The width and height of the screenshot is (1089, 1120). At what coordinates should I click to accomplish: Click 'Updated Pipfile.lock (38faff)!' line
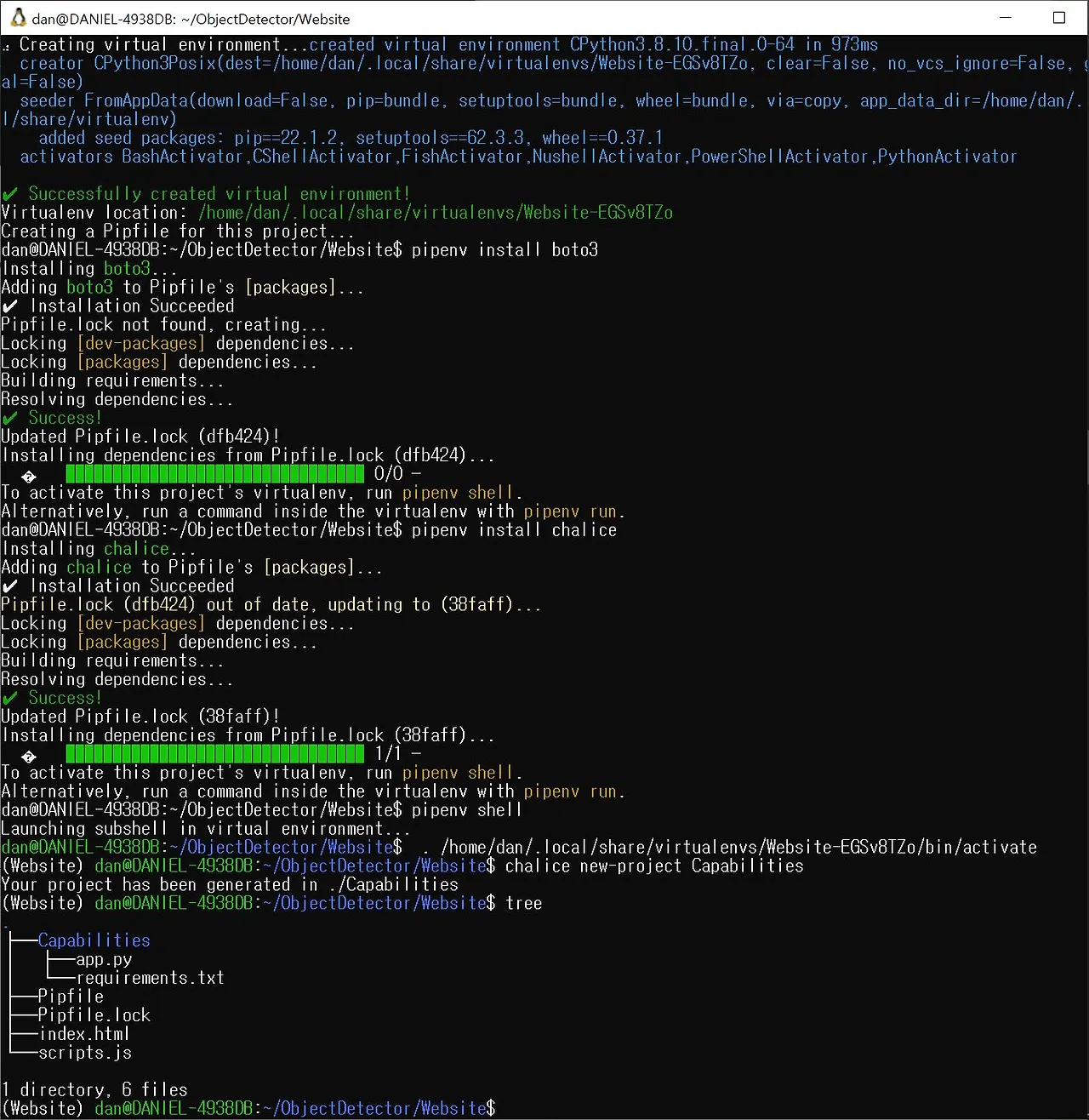(x=140, y=717)
